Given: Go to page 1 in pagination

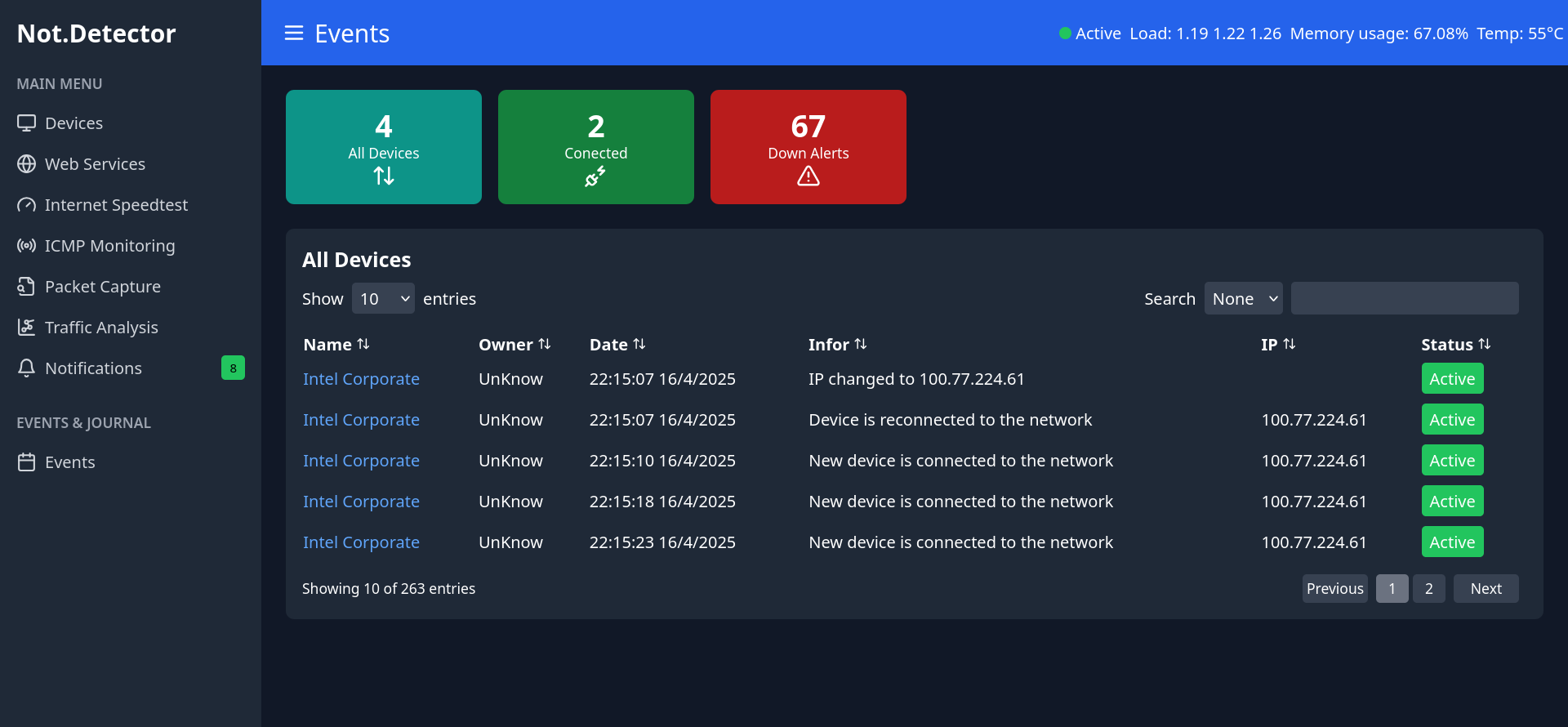Looking at the screenshot, I should click(x=1392, y=588).
